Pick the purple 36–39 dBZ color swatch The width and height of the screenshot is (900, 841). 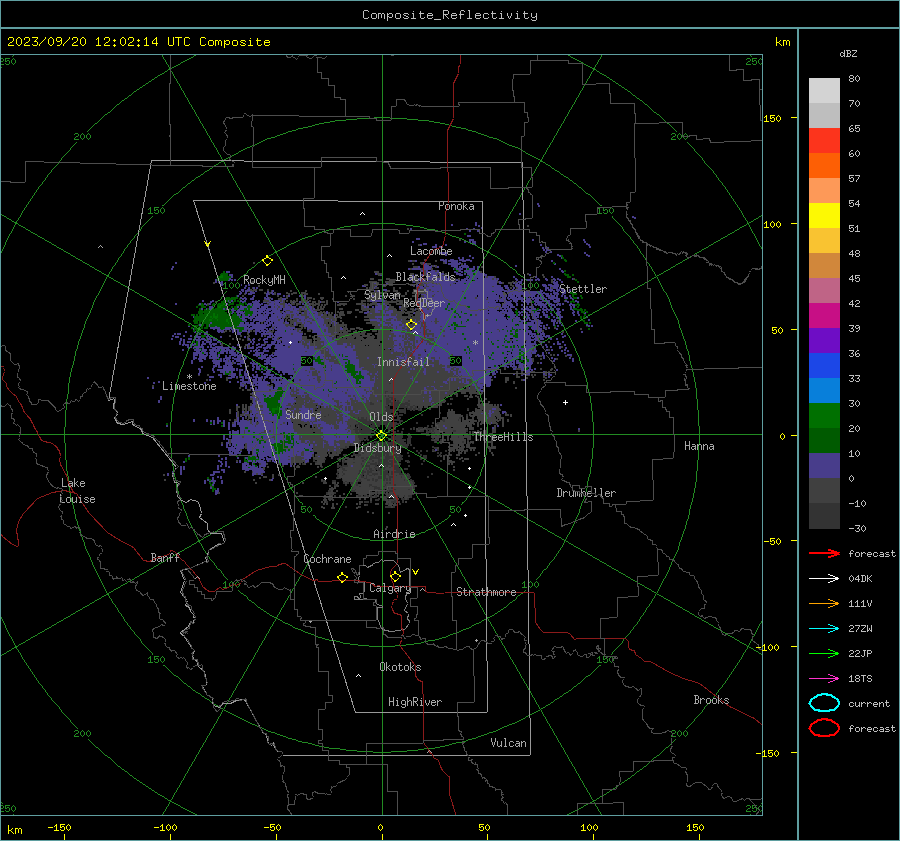pyautogui.click(x=824, y=341)
